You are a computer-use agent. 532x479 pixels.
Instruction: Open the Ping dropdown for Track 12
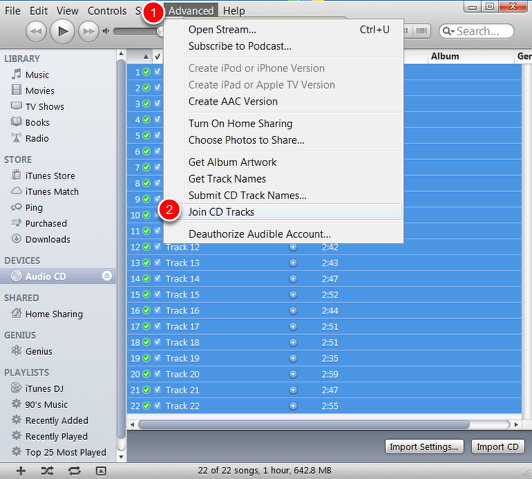tap(293, 247)
